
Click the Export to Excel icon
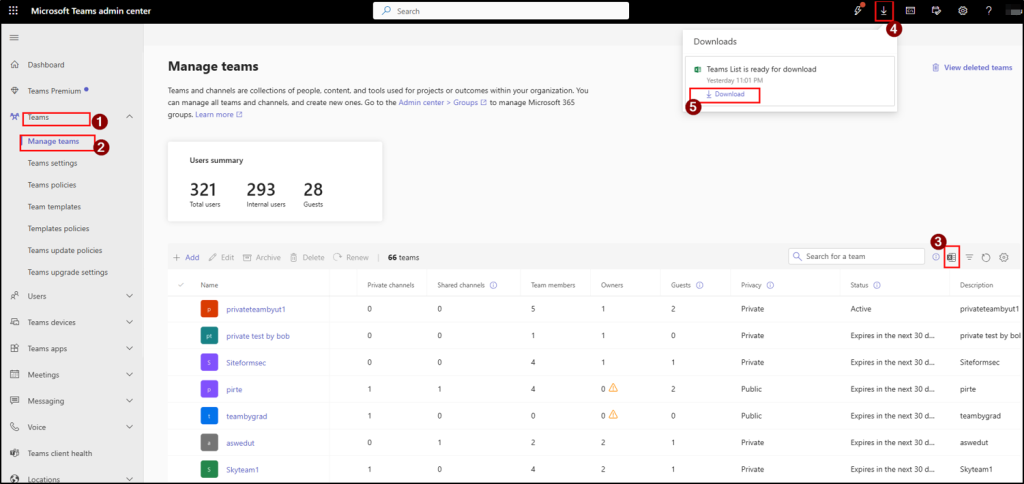(x=952, y=257)
